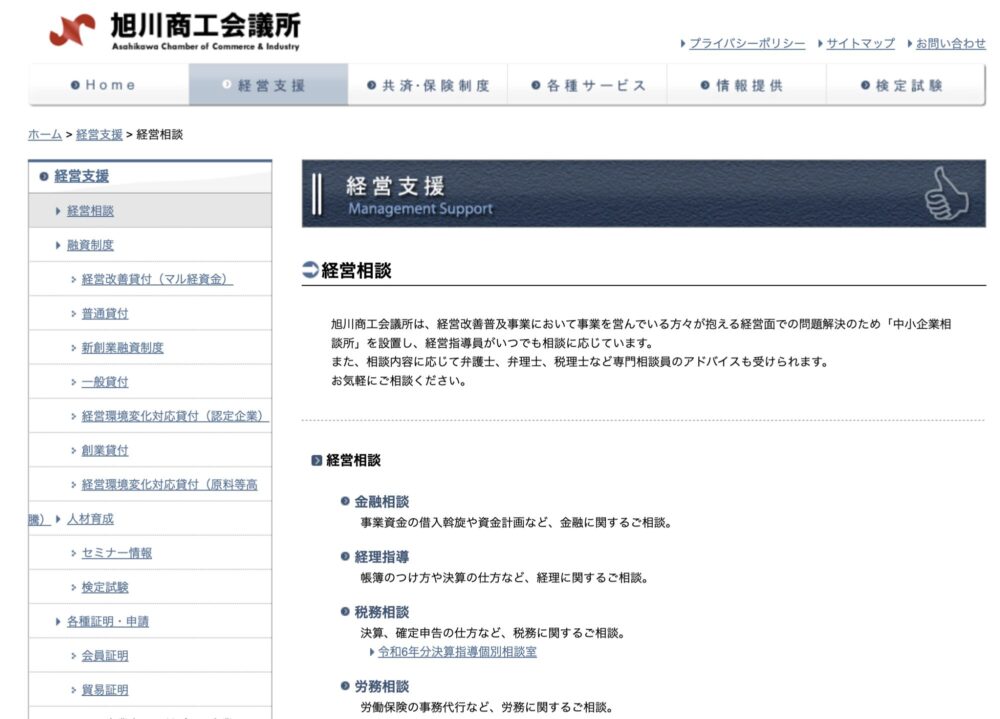Click the ホーム breadcrumb link
The width and height of the screenshot is (1000, 719).
click(45, 134)
